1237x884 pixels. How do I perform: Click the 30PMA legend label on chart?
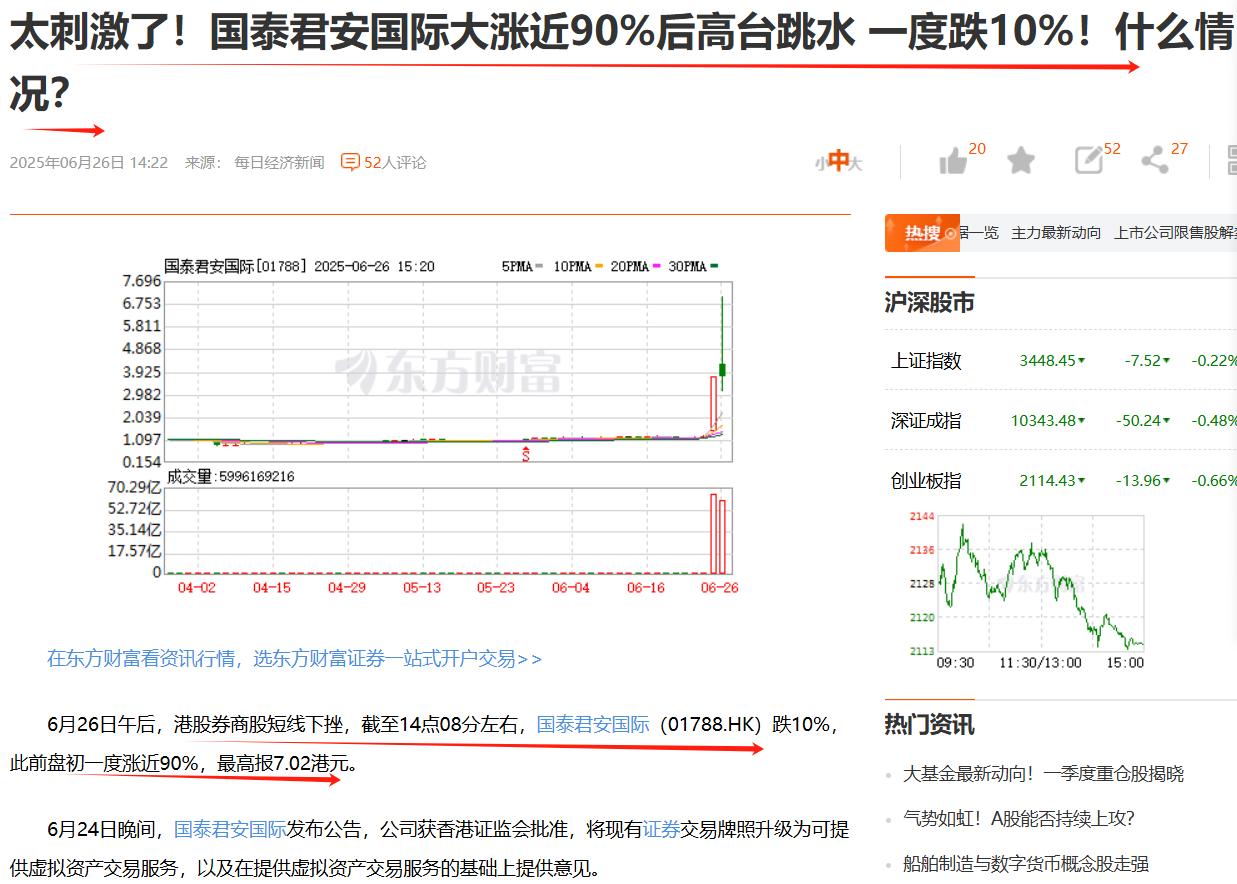687,266
